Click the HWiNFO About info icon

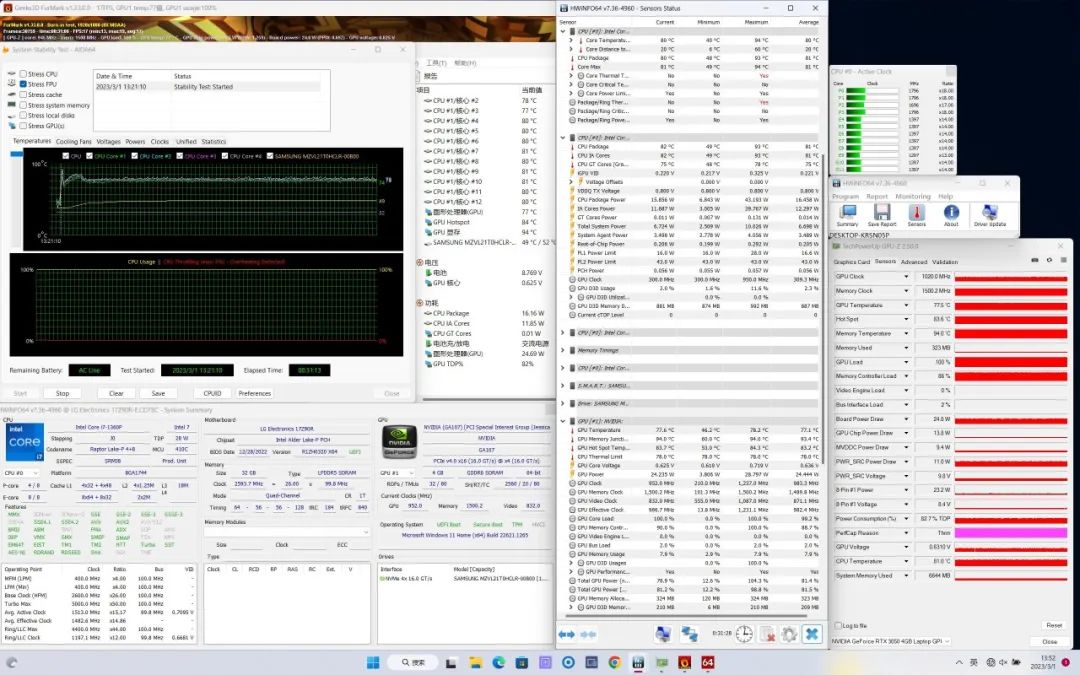tap(951, 214)
